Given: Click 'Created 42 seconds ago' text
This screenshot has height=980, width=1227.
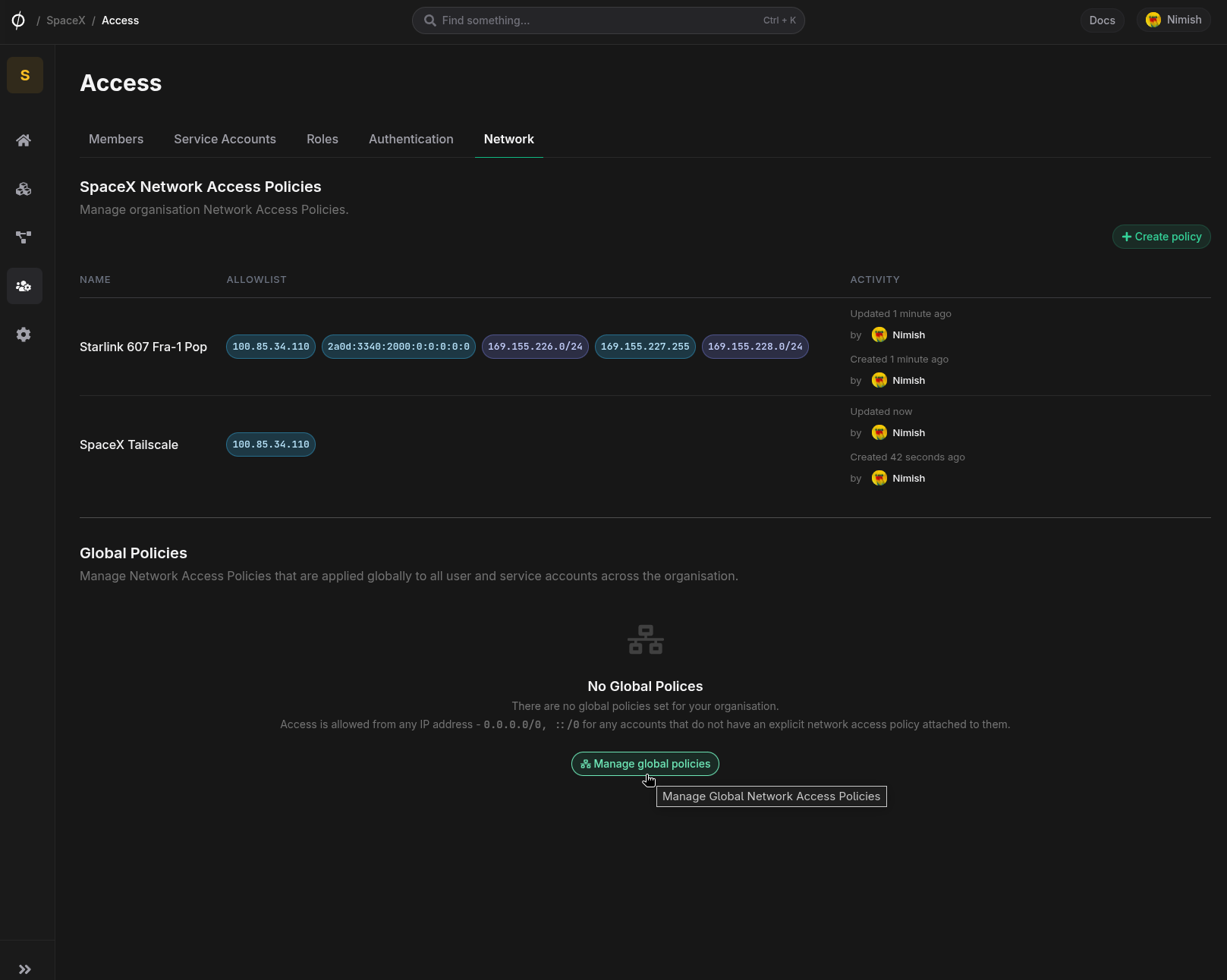Looking at the screenshot, I should point(908,457).
